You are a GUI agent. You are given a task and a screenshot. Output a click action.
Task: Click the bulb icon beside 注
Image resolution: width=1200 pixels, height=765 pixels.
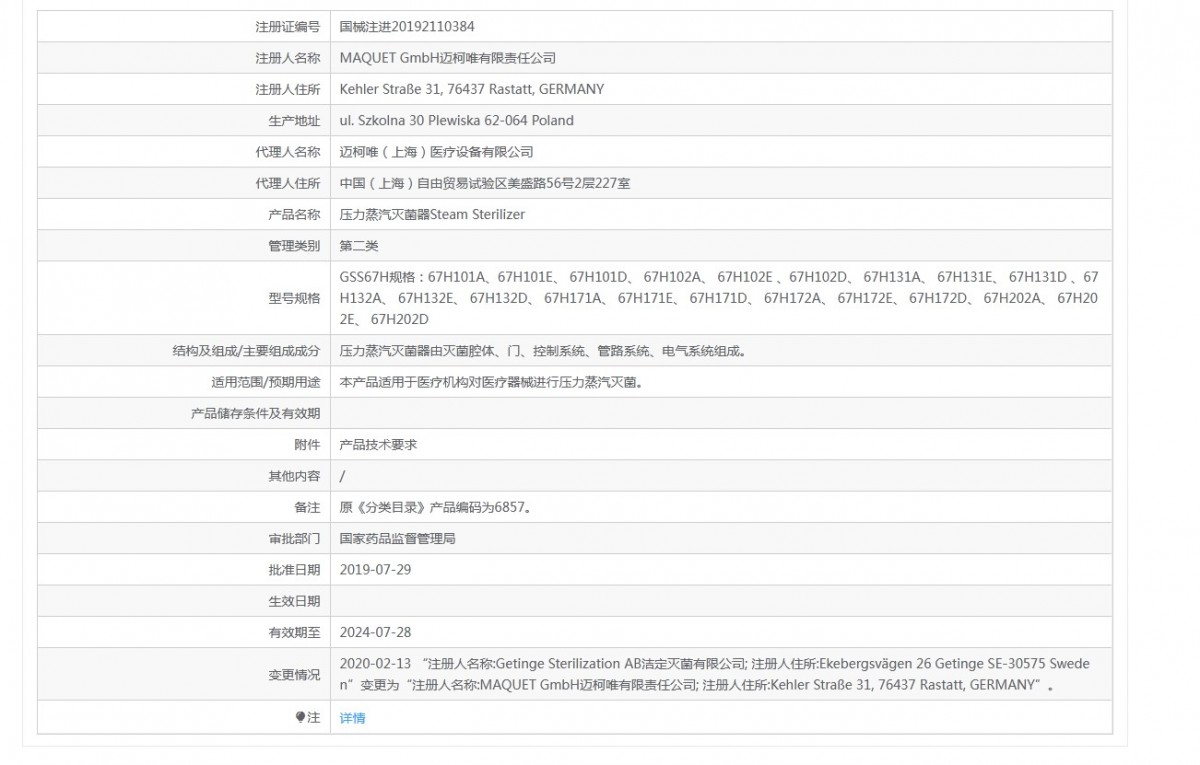[x=300, y=717]
